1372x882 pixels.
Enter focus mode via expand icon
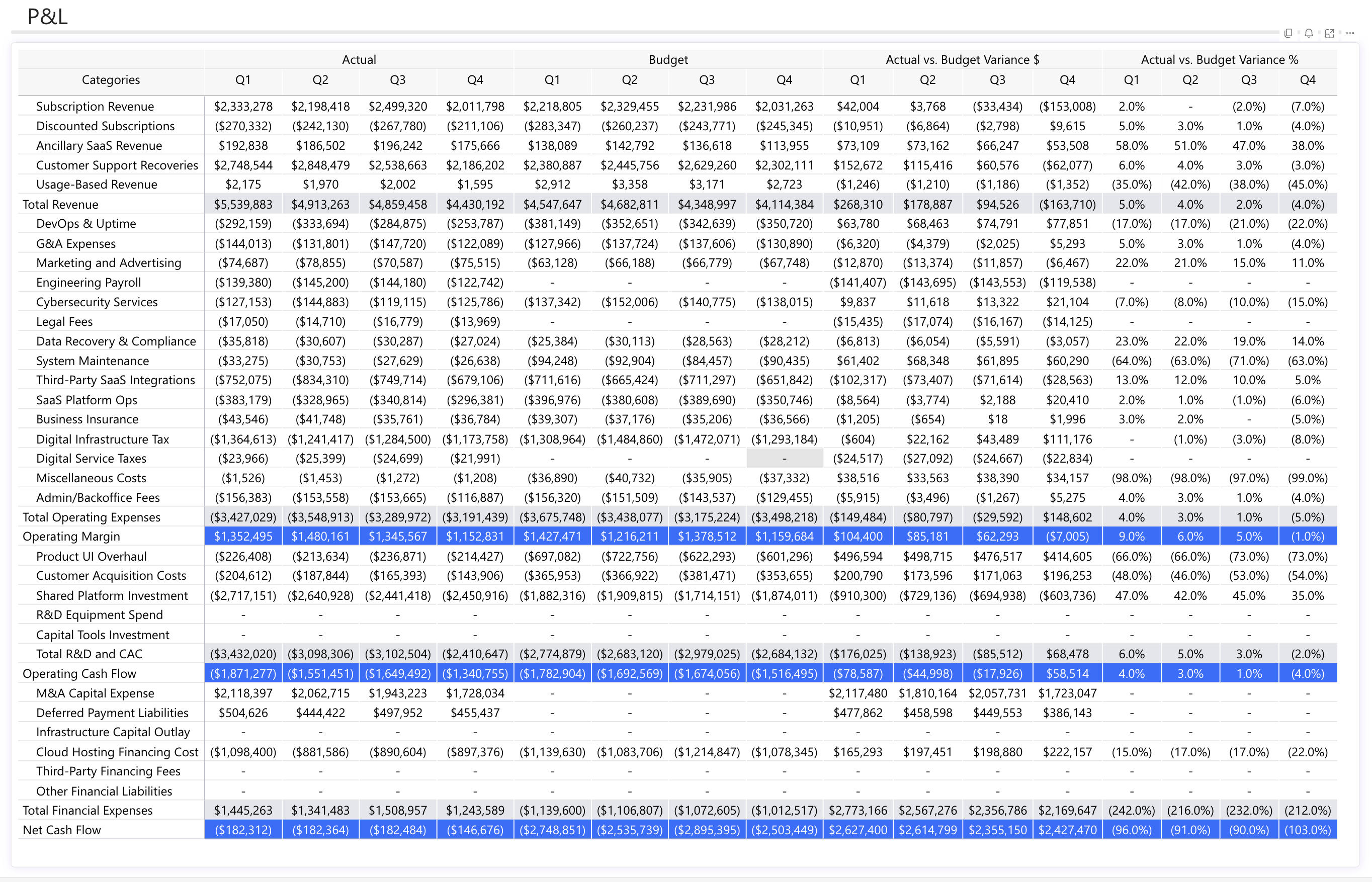pos(1330,34)
